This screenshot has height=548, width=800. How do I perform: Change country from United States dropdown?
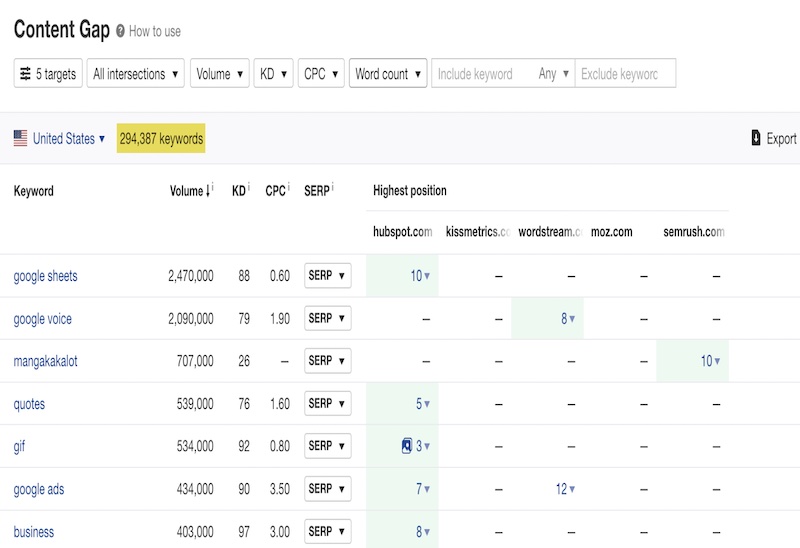coord(69,138)
